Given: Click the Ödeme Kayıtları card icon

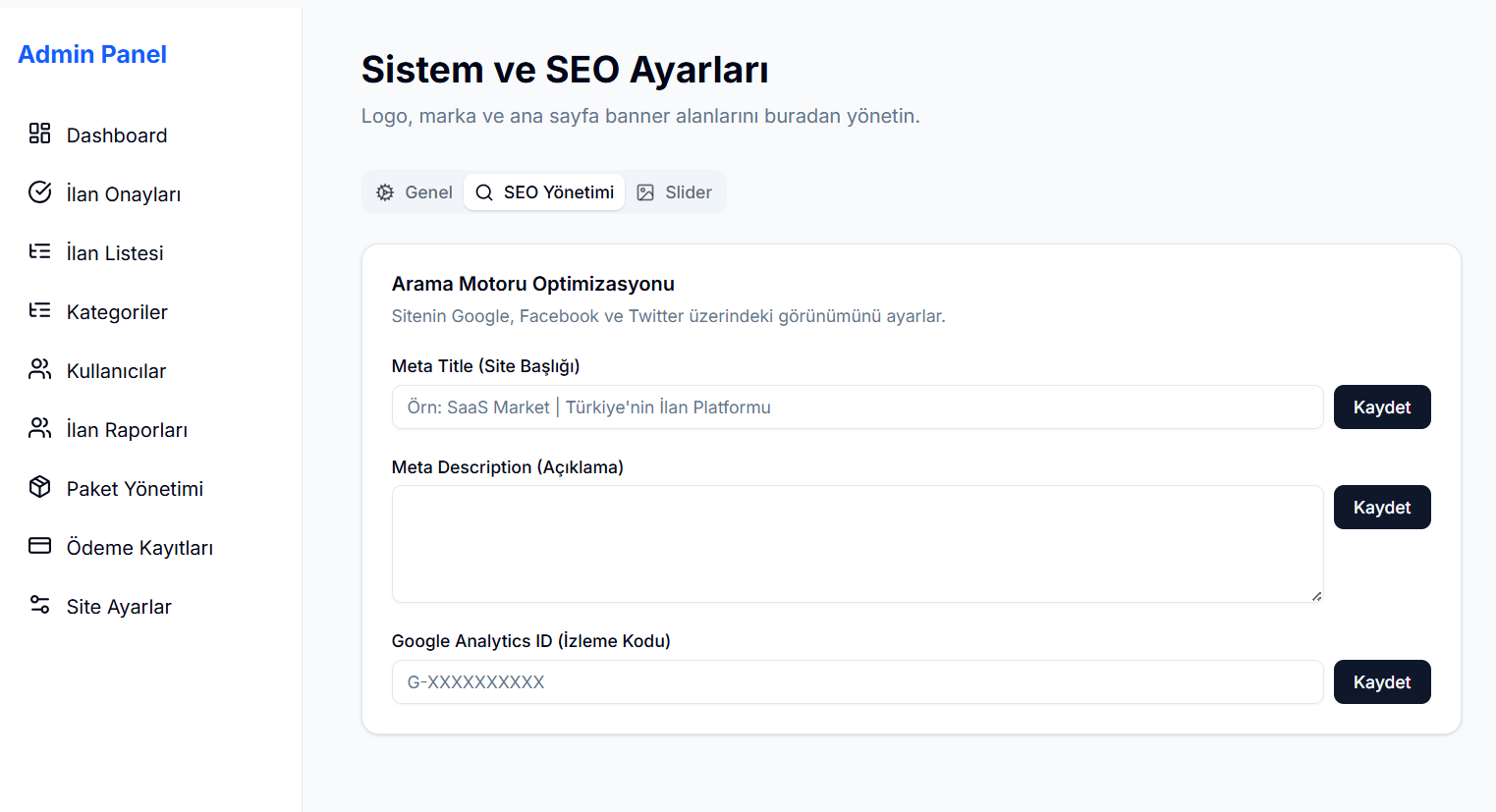Looking at the screenshot, I should pos(39,546).
